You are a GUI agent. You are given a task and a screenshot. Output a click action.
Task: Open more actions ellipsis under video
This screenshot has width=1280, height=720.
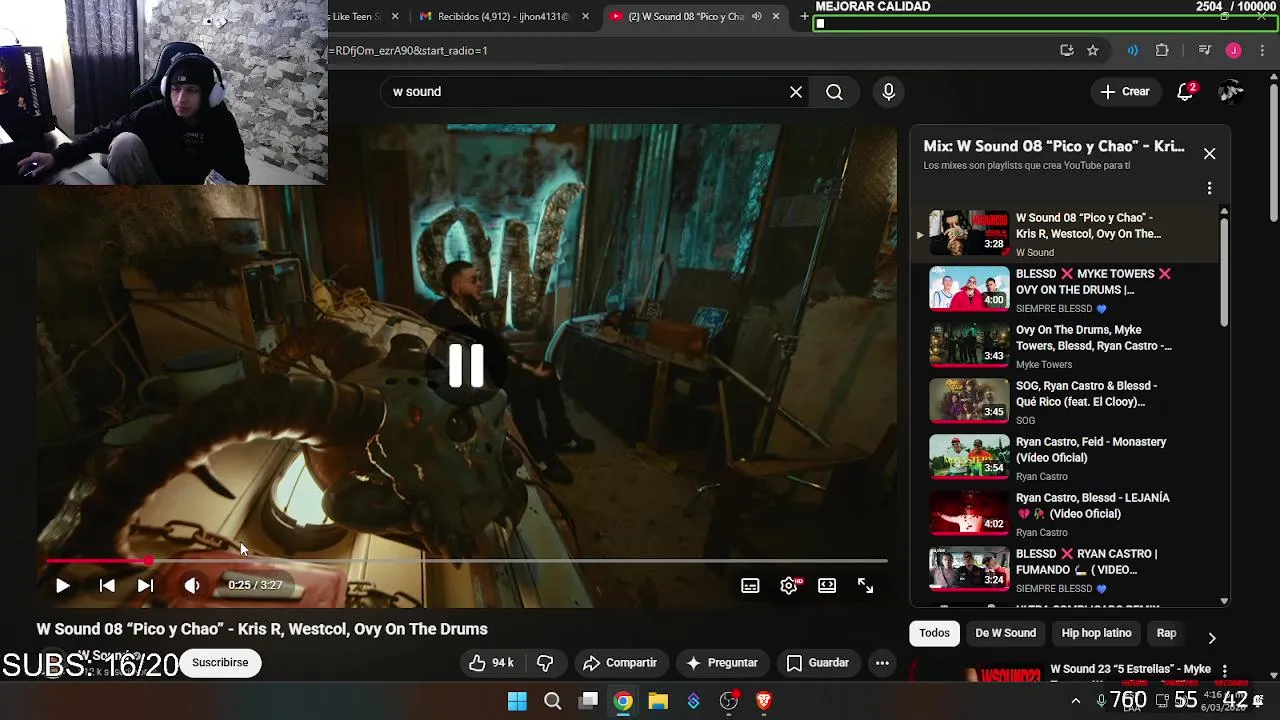pyautogui.click(x=882, y=663)
